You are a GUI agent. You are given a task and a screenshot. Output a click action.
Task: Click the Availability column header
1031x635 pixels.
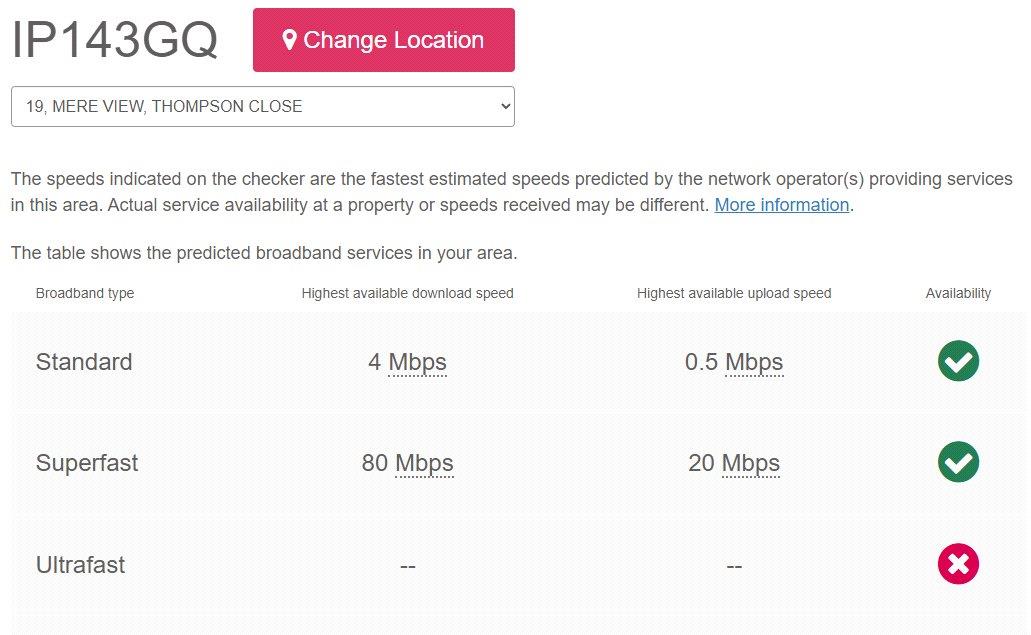tap(958, 293)
